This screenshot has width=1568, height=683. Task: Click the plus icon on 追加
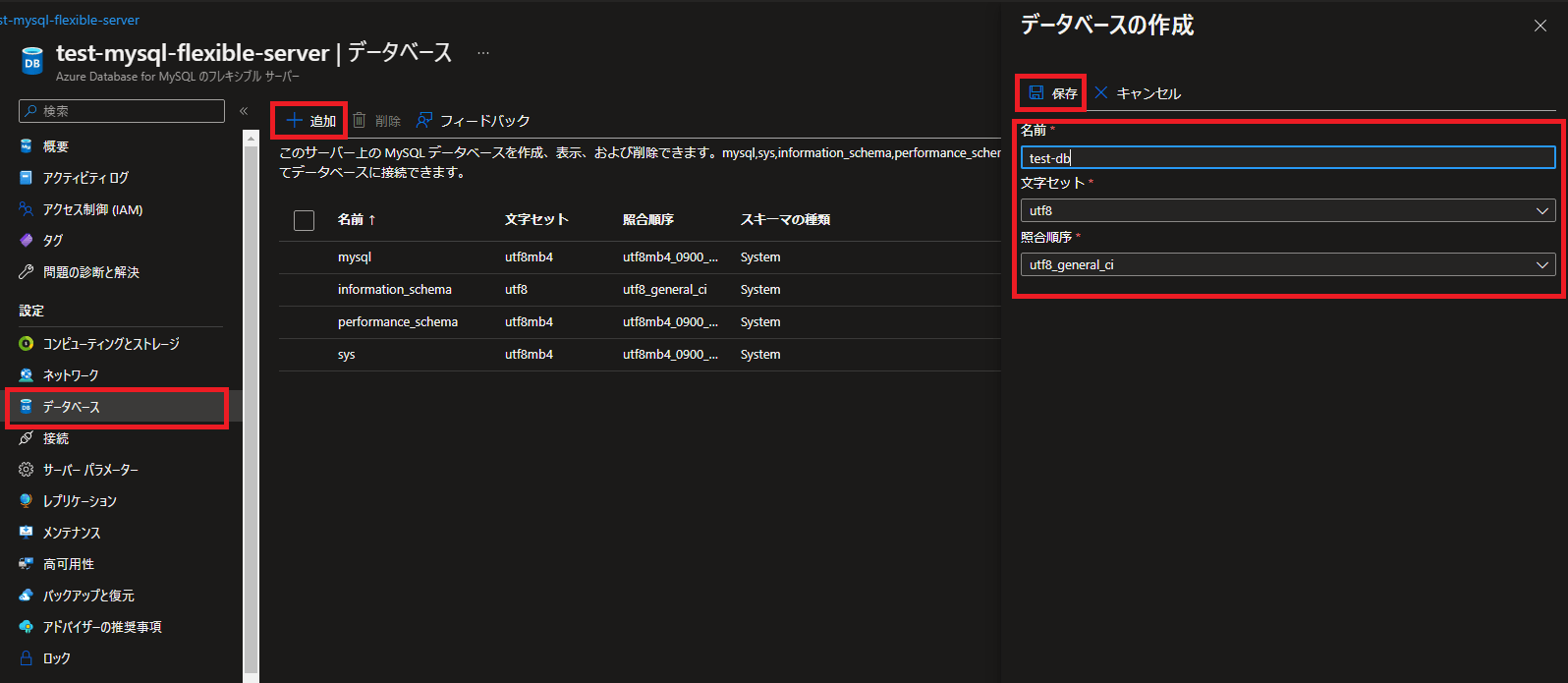pos(294,120)
